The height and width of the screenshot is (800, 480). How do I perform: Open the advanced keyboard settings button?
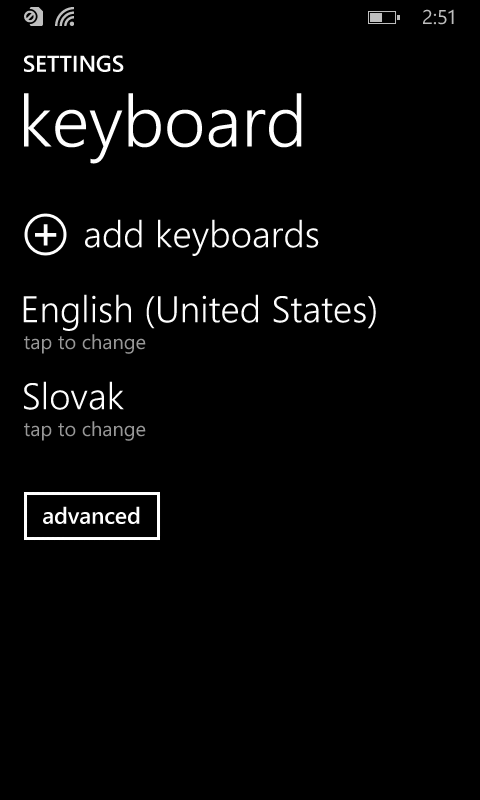point(92,516)
